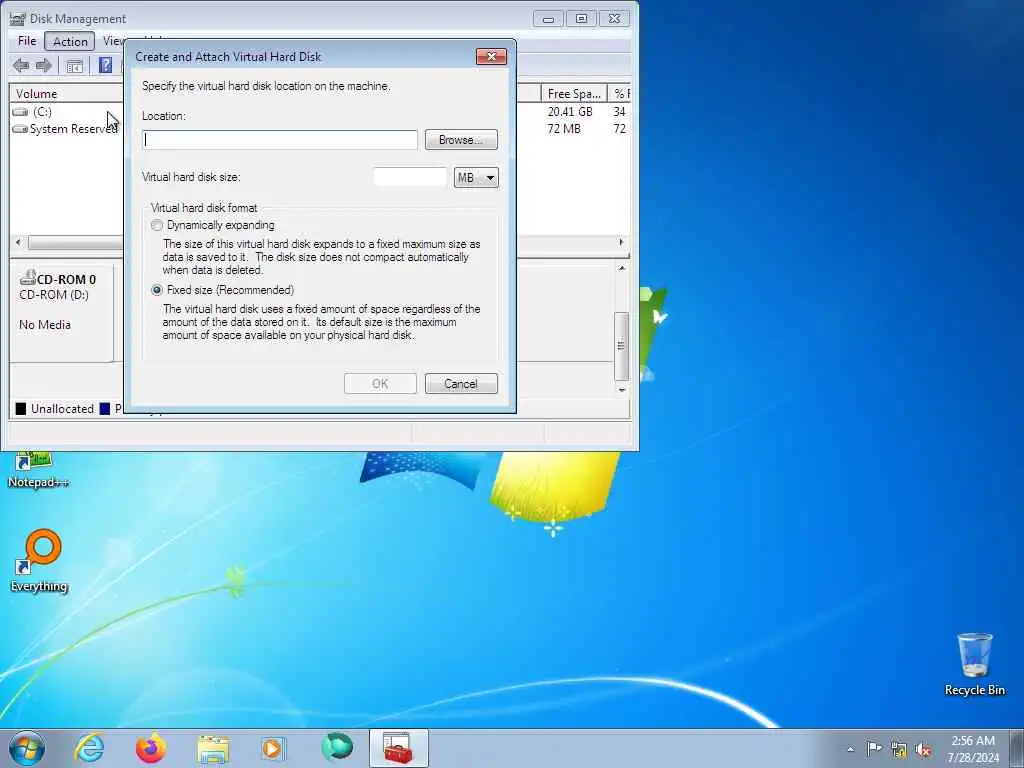This screenshot has width=1024, height=768.
Task: Click the black Unallocated legend swatch
Action: (21, 409)
